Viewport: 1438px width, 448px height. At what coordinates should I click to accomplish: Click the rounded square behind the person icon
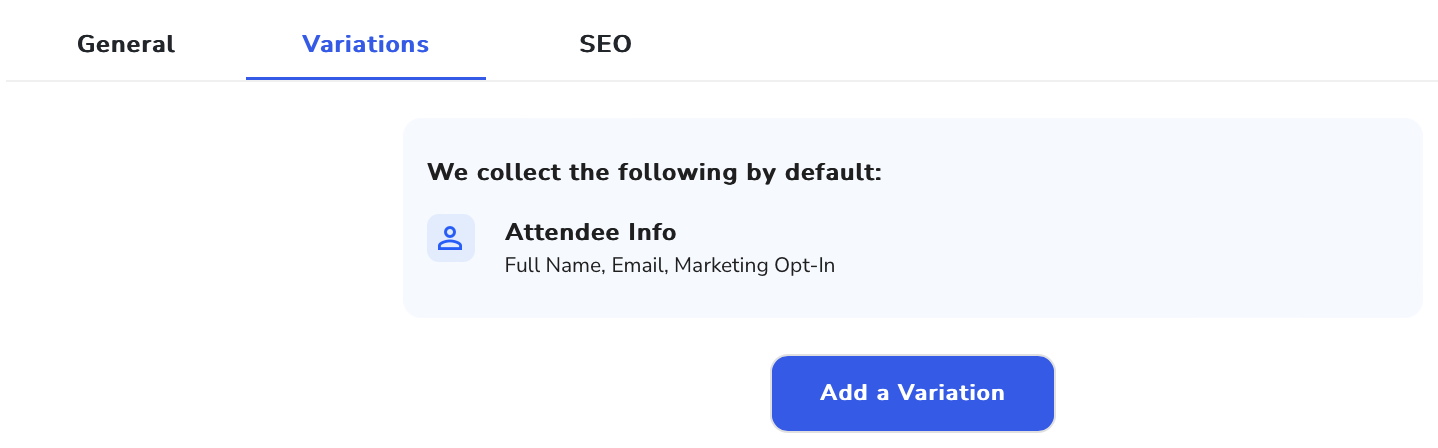click(x=450, y=238)
